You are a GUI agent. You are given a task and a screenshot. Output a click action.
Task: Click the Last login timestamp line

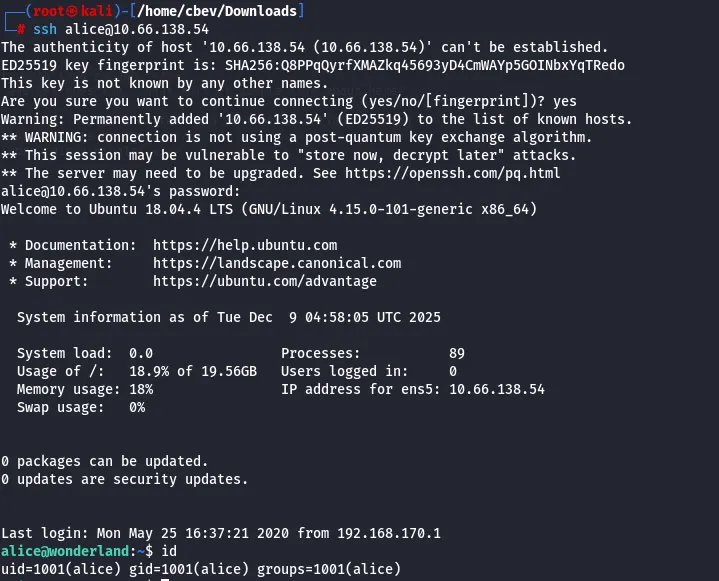tap(220, 533)
